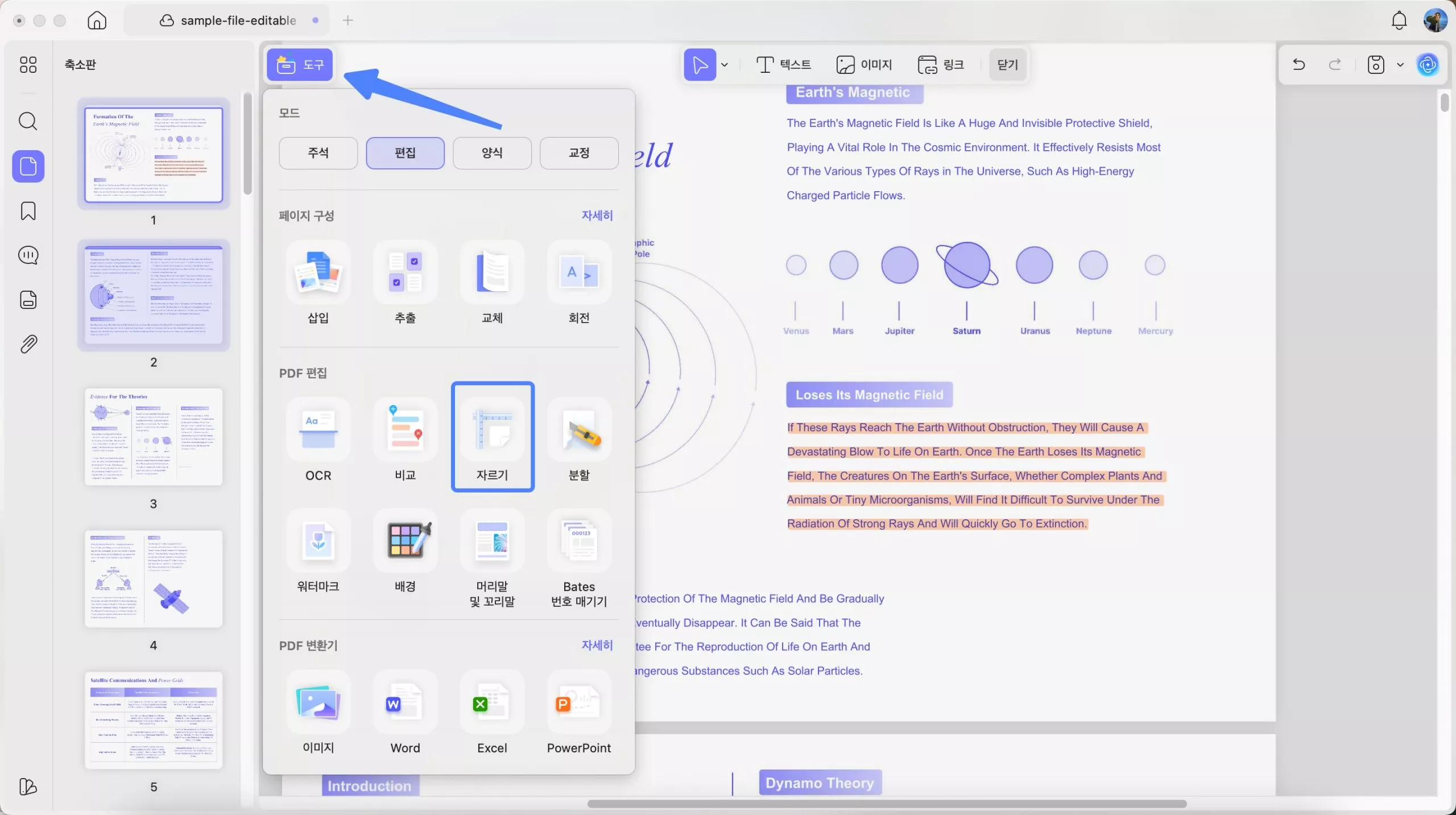Open the attachments paperclip icon
Image resolution: width=1456 pixels, height=815 pixels.
click(28, 344)
